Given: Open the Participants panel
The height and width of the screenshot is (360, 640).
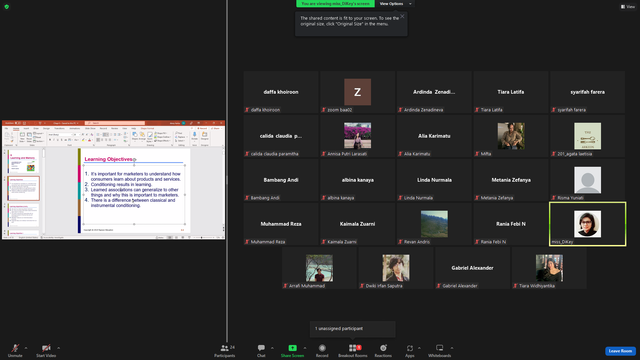Looking at the screenshot, I should (224, 350).
